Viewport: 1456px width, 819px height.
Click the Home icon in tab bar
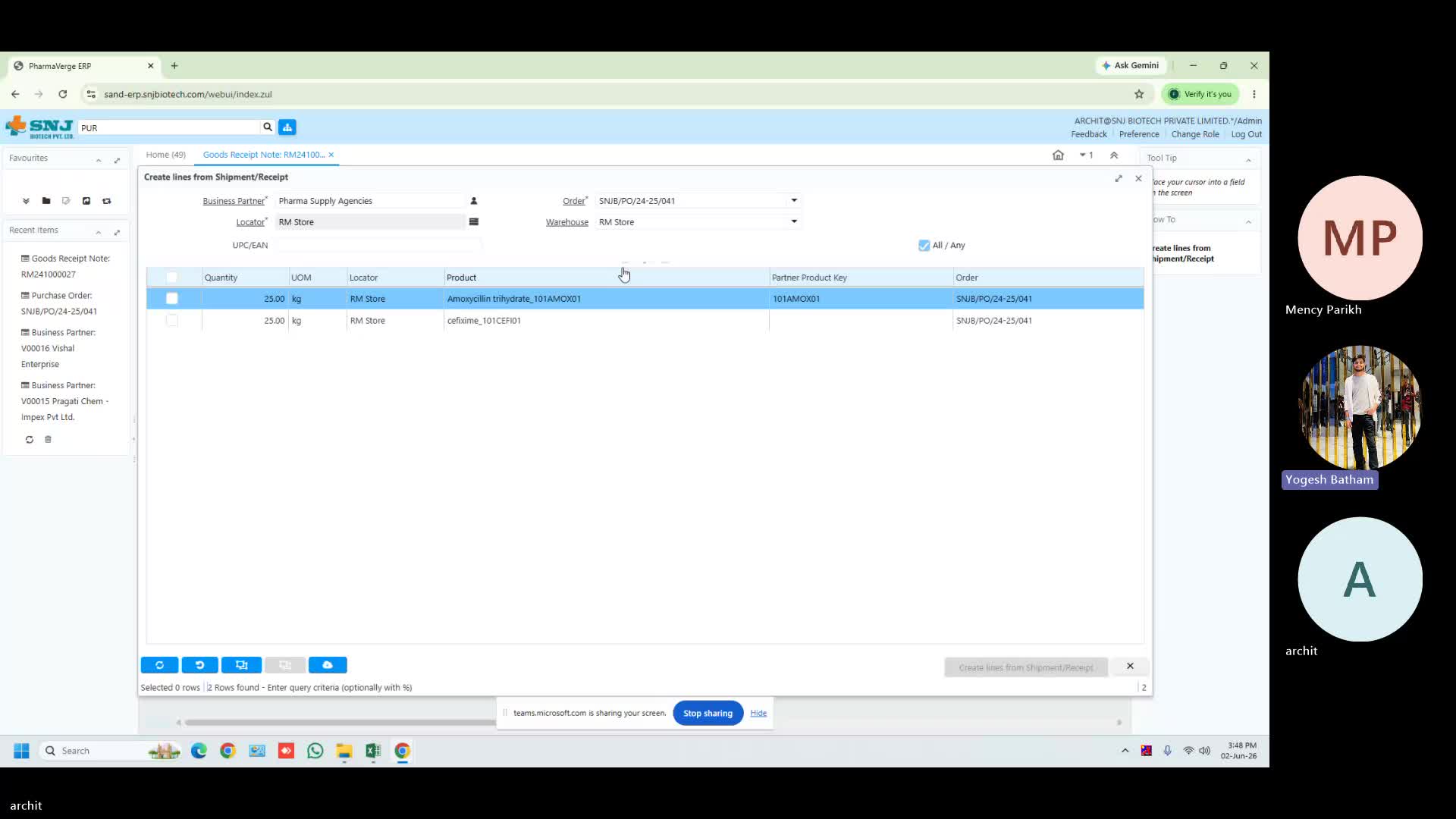coord(1058,155)
